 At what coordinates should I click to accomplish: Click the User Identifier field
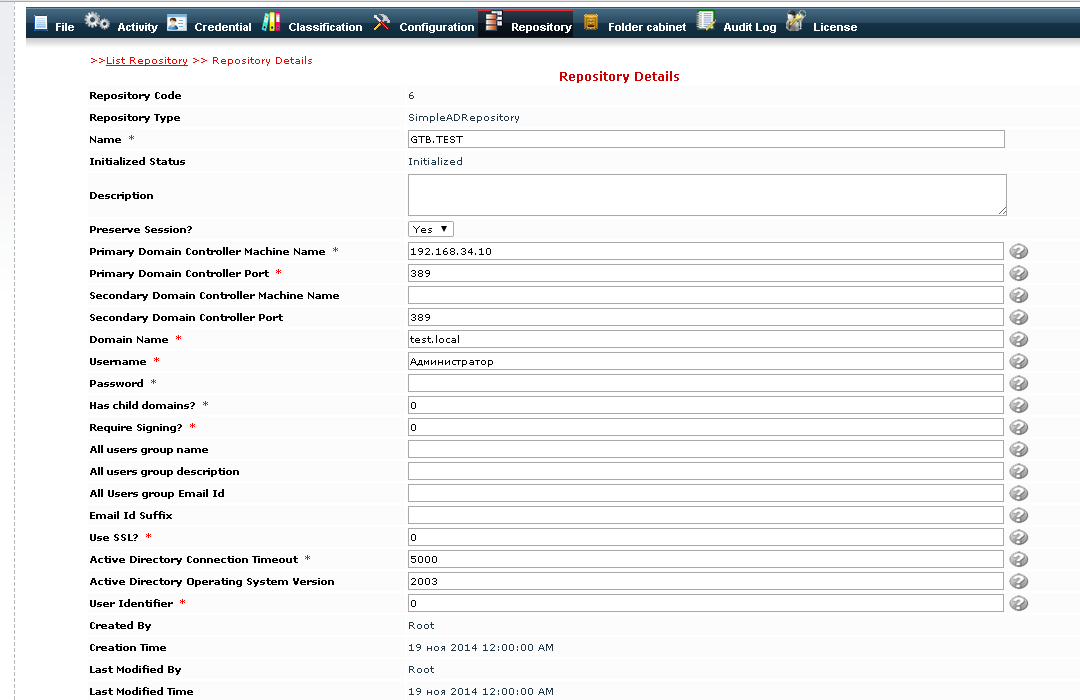coord(706,604)
